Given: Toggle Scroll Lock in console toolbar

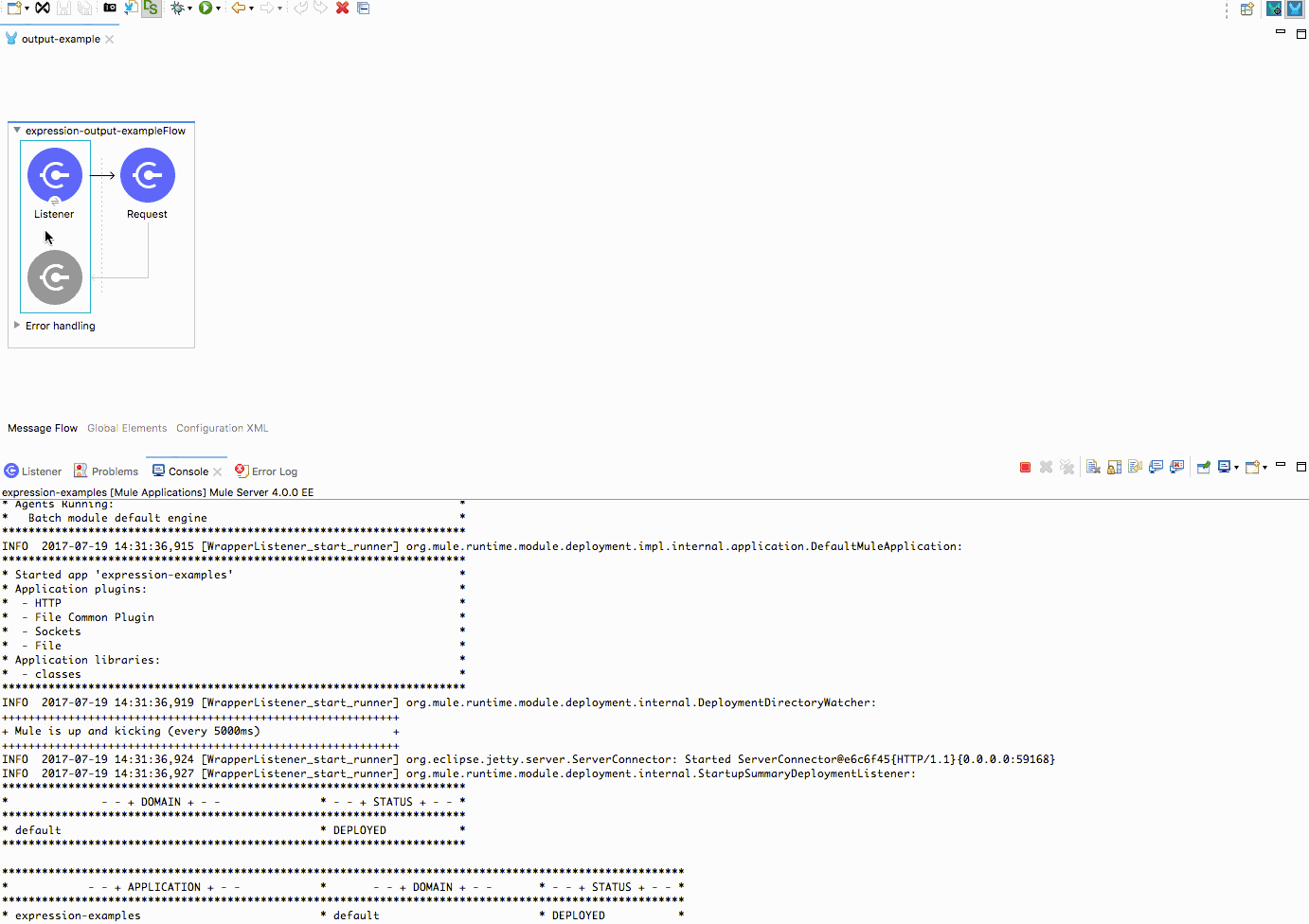Looking at the screenshot, I should tap(1114, 468).
